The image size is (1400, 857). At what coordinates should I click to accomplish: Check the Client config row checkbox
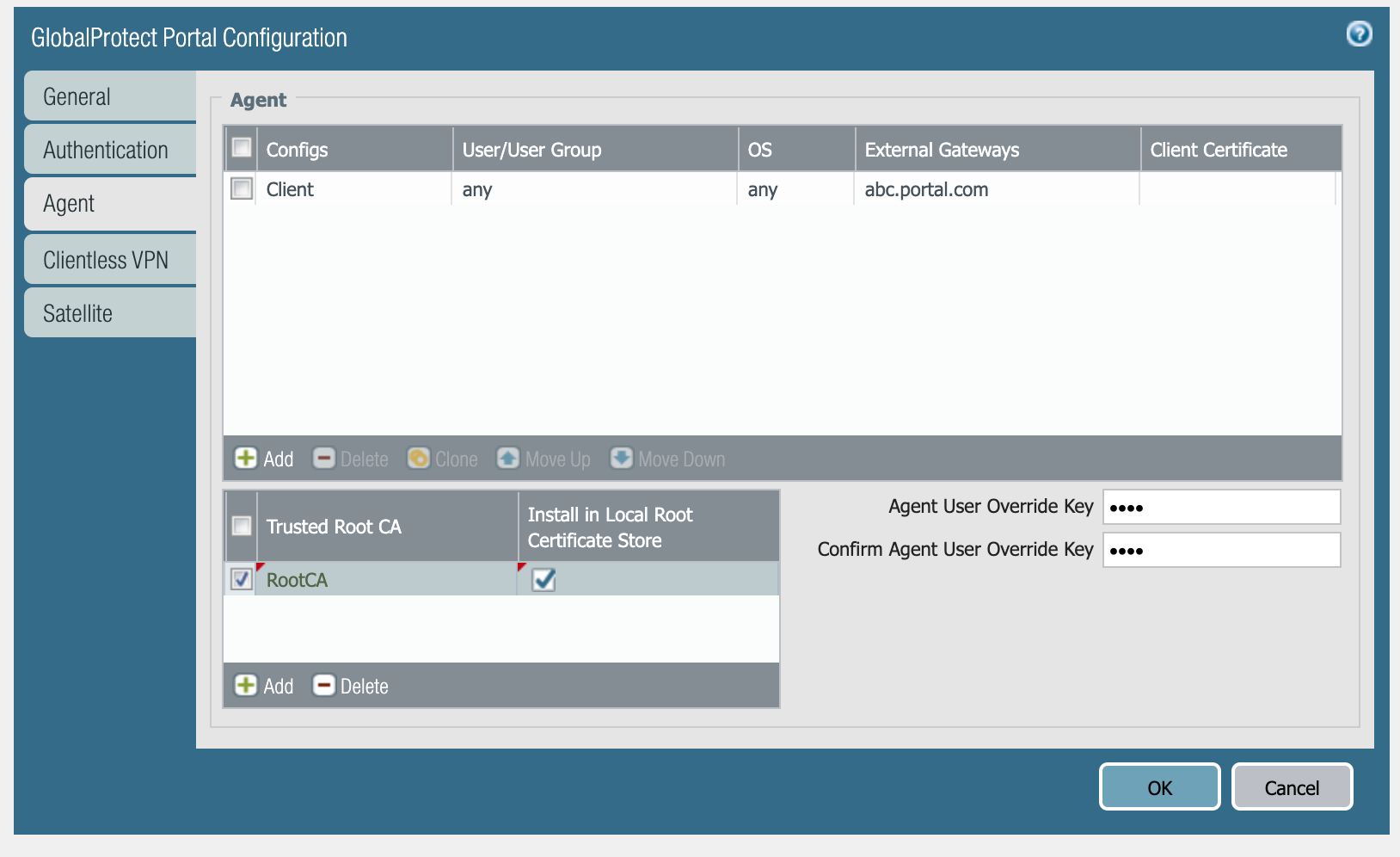click(242, 189)
